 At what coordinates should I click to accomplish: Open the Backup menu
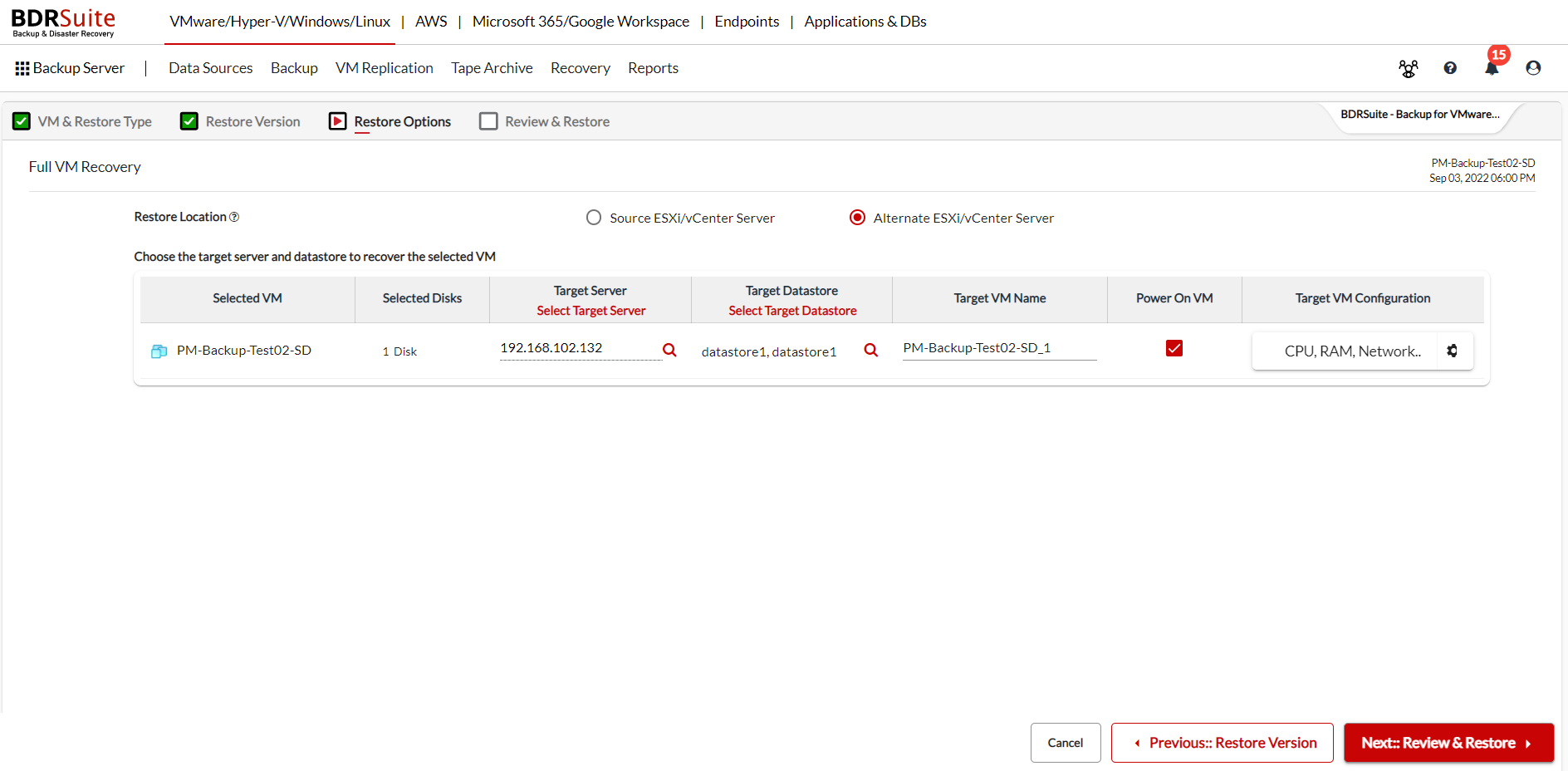point(294,68)
